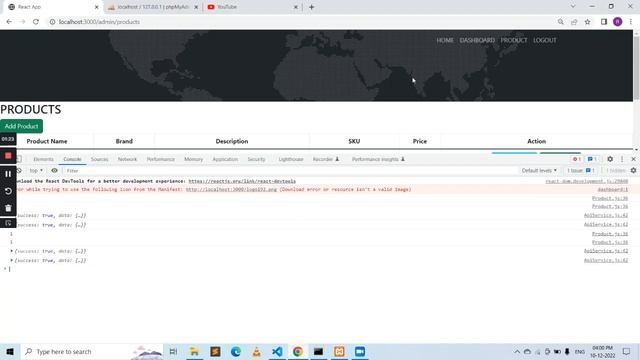The width and height of the screenshot is (640, 360).
Task: Pause the screen recording
Action: click(x=8, y=174)
